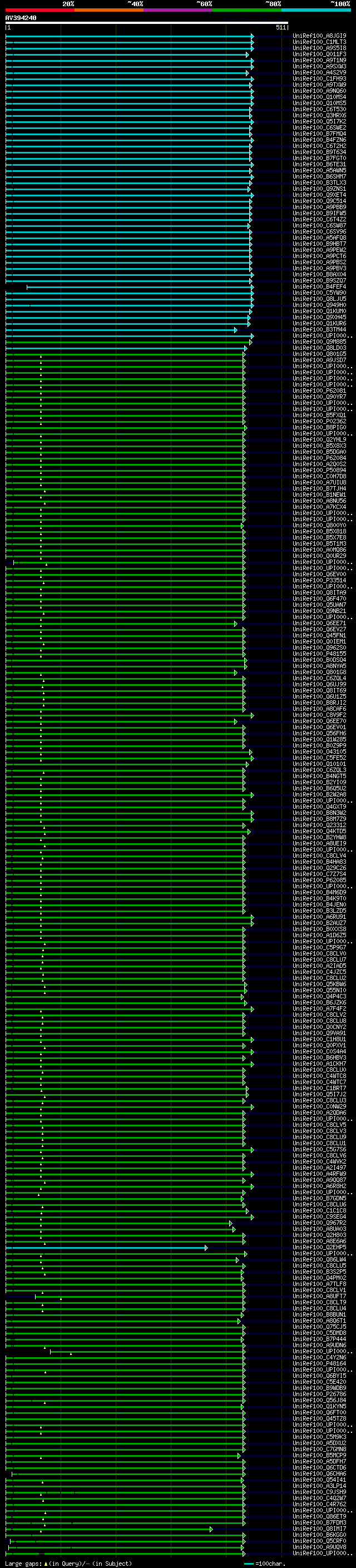Image resolution: width=356 pixels, height=1568 pixels.
Task: Select label UniRef100_A8Q6T1
Action: pyautogui.click(x=319, y=1321)
